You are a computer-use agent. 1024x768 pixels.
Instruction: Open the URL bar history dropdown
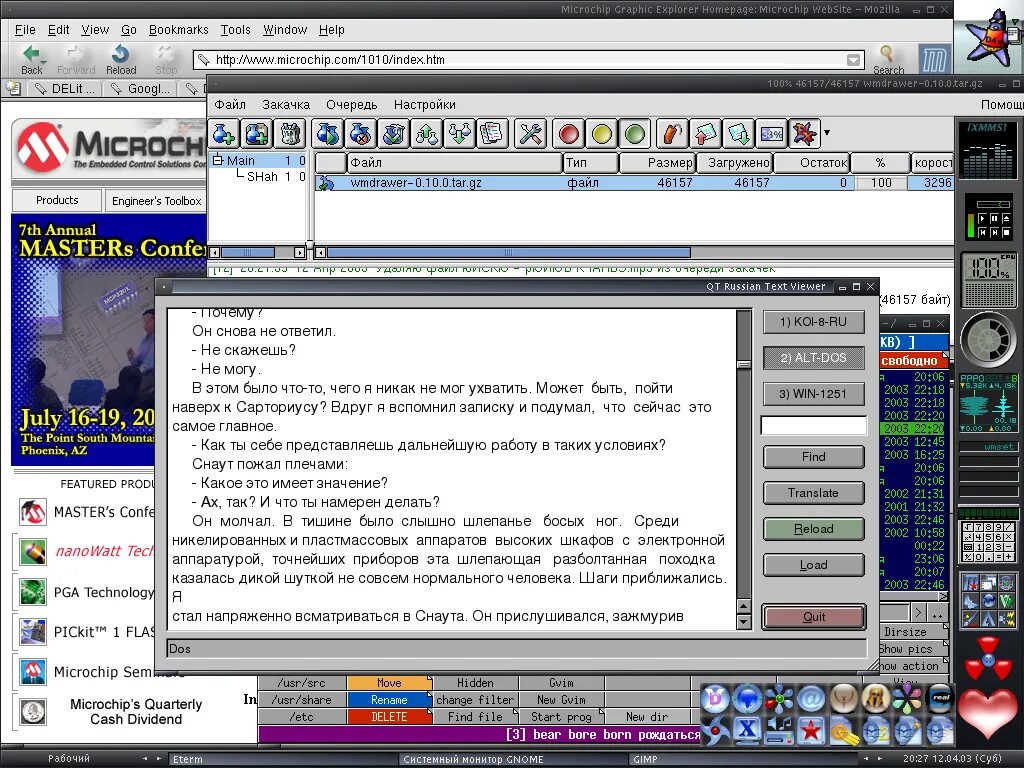click(853, 60)
